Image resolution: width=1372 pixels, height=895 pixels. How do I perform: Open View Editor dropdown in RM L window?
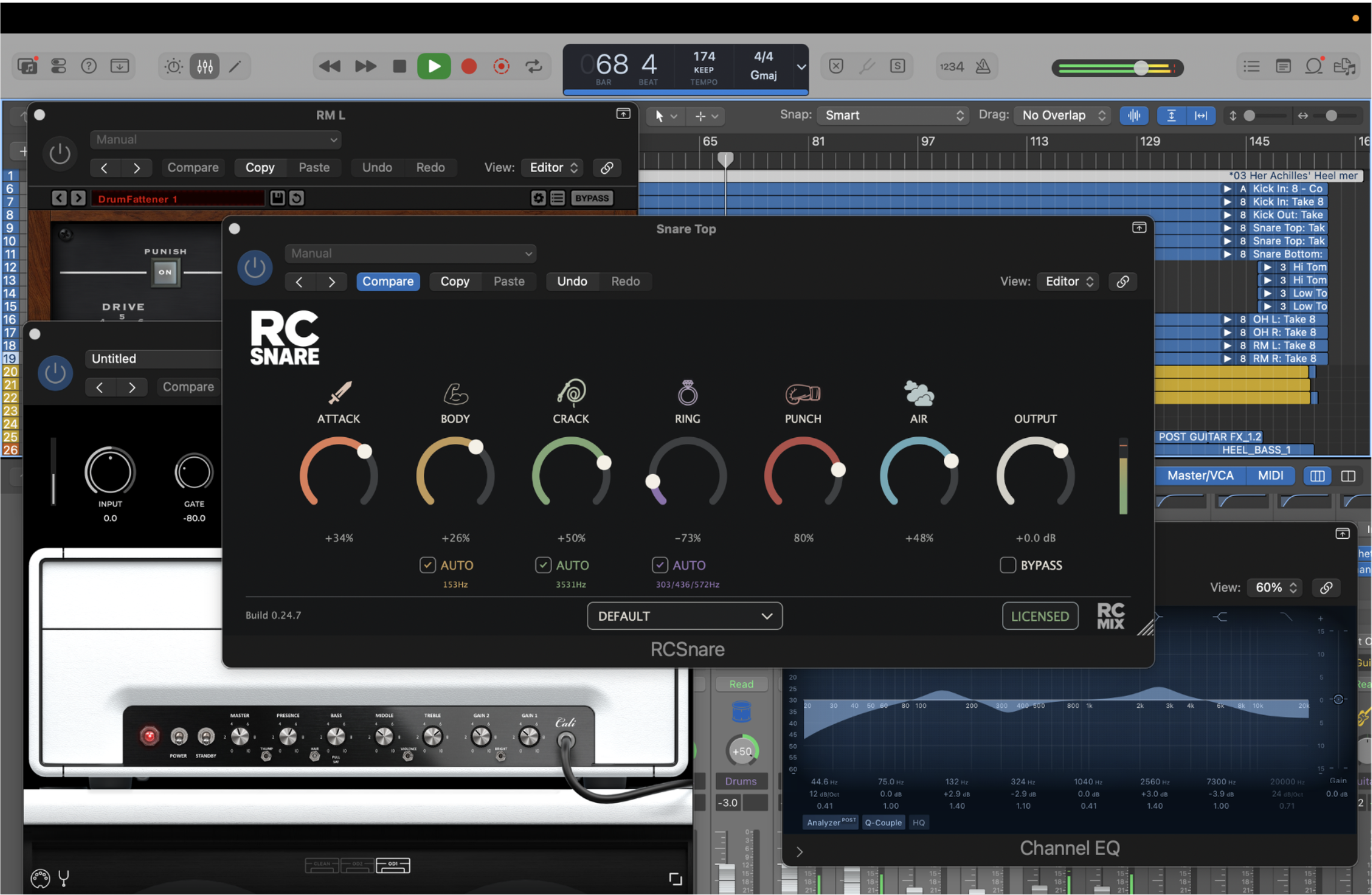553,167
